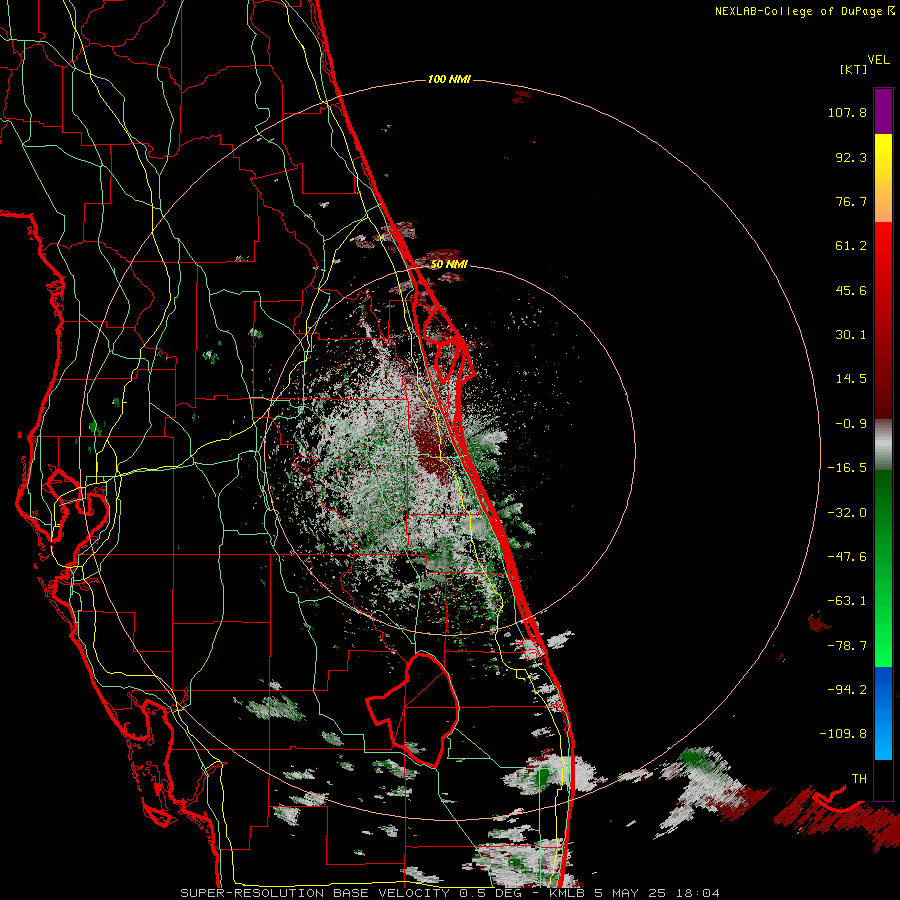Click the VEL legend heading
The width and height of the screenshot is (900, 900).
click(878, 60)
